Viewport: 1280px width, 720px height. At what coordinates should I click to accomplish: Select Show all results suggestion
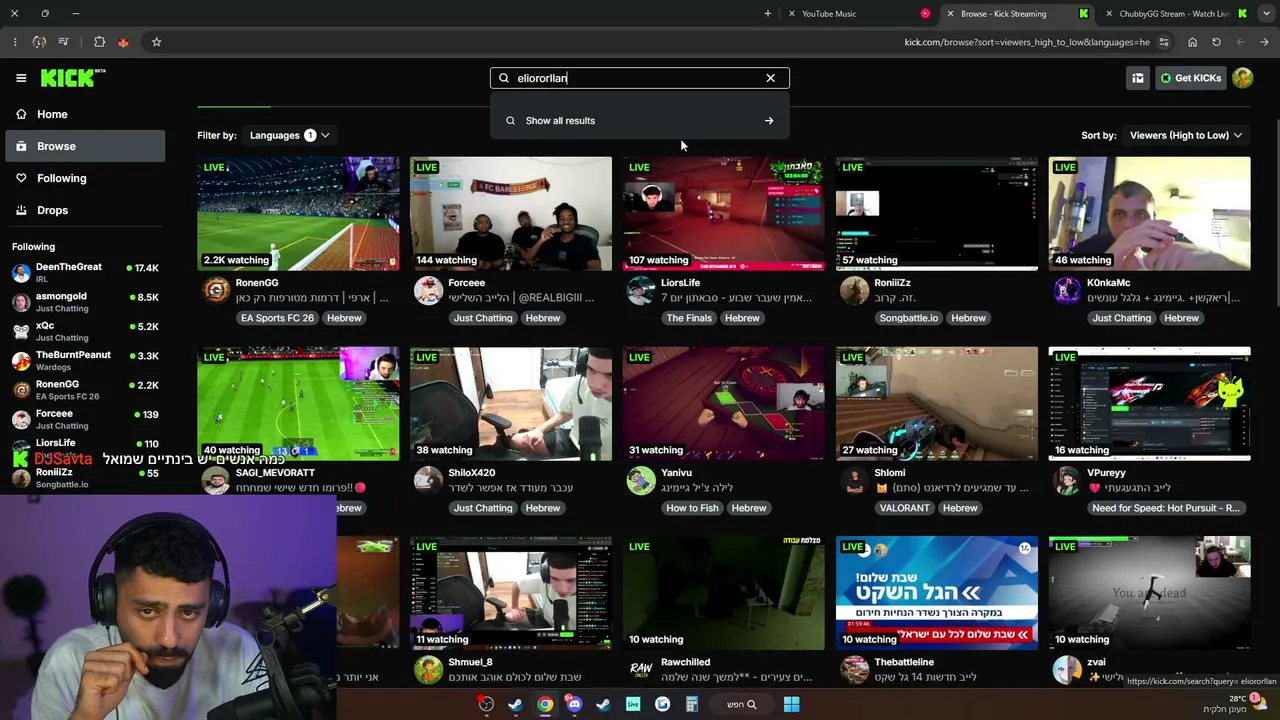(640, 121)
